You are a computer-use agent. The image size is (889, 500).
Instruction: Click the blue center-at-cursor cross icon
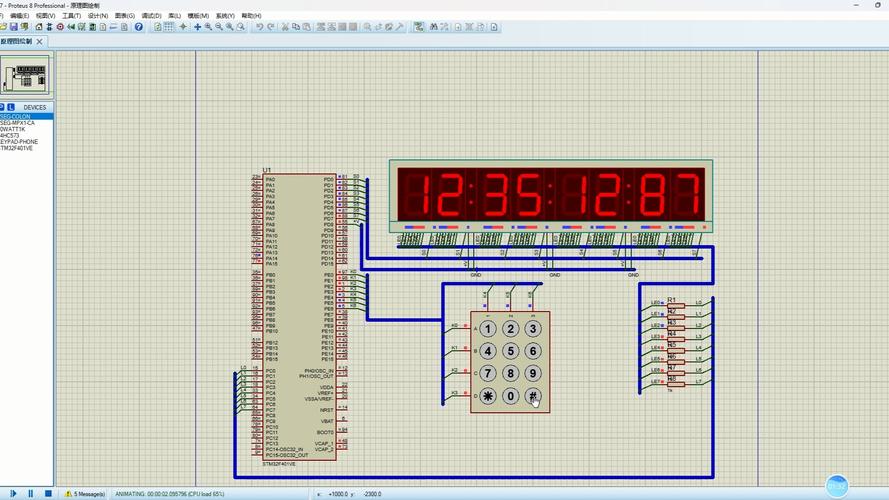197,27
